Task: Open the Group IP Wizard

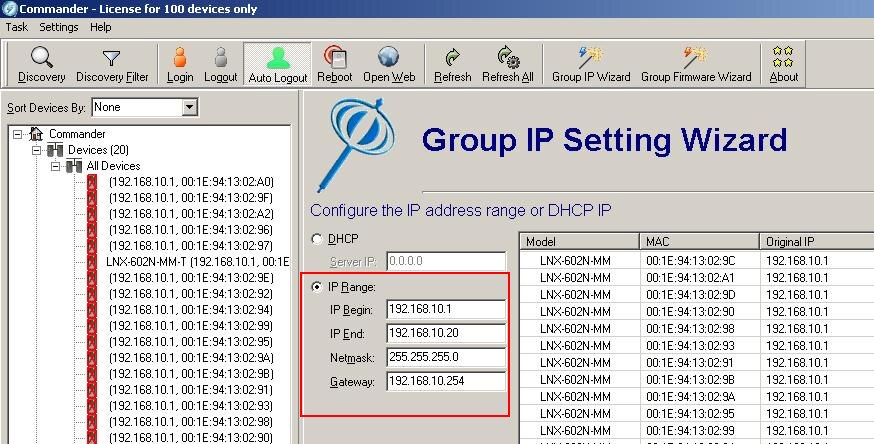Action: pyautogui.click(x=591, y=65)
